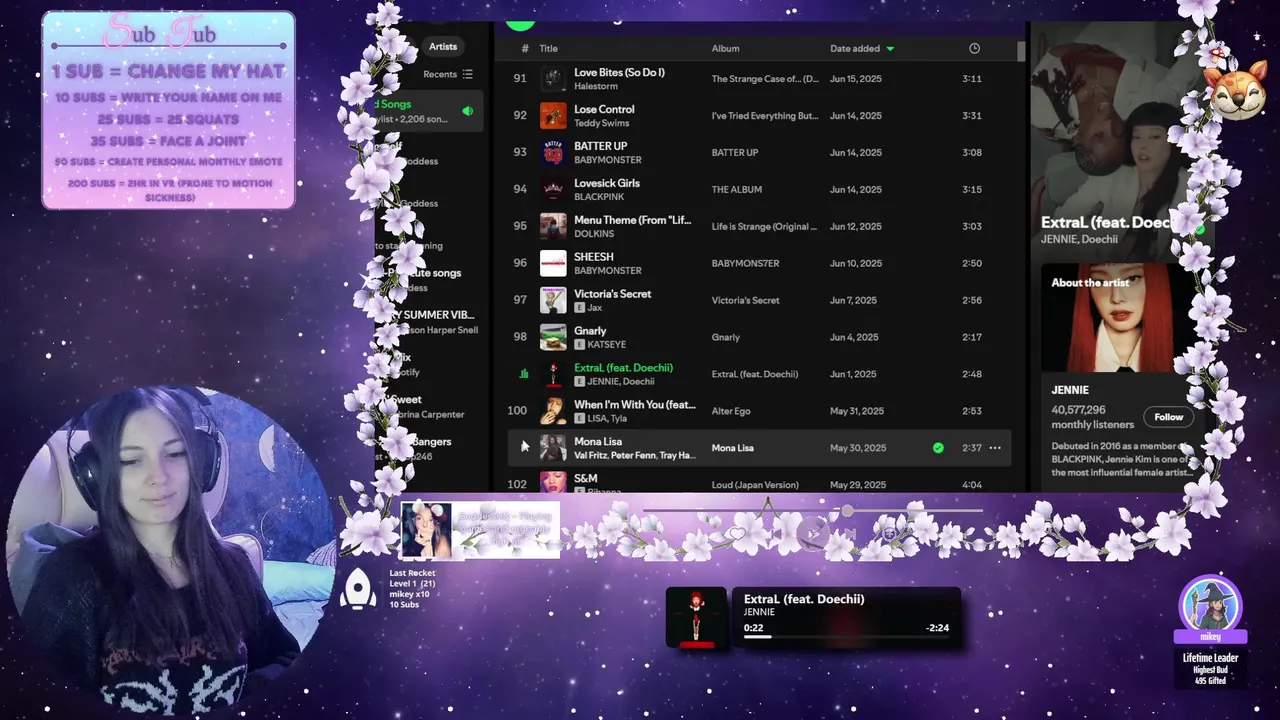The height and width of the screenshot is (720, 1280).
Task: Click the SHEESH track cover icon
Action: click(553, 263)
